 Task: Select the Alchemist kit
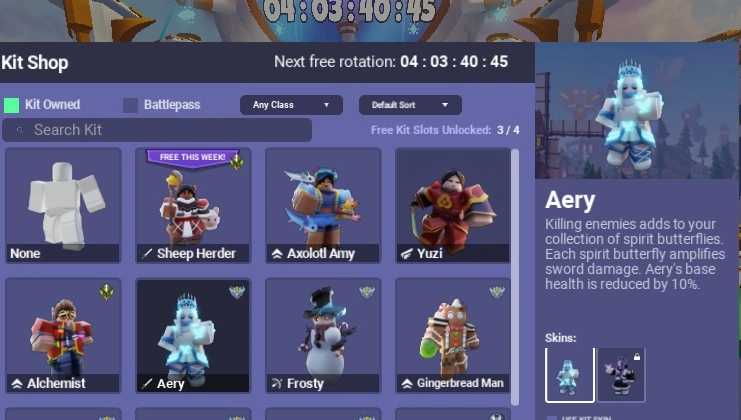tap(63, 335)
